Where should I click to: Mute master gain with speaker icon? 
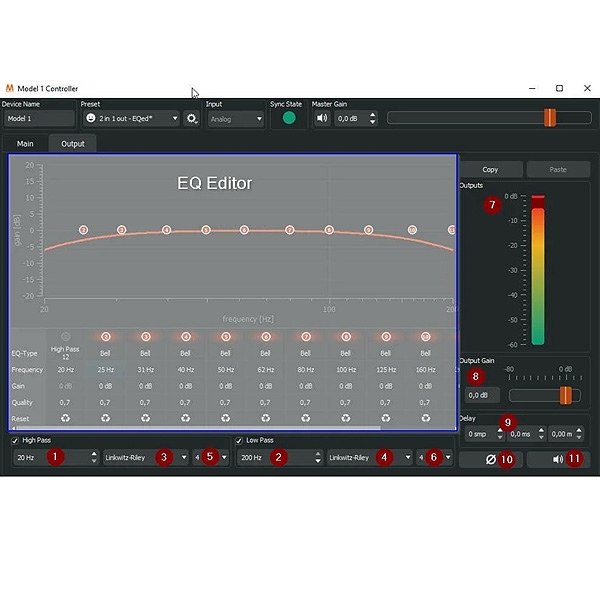point(321,118)
